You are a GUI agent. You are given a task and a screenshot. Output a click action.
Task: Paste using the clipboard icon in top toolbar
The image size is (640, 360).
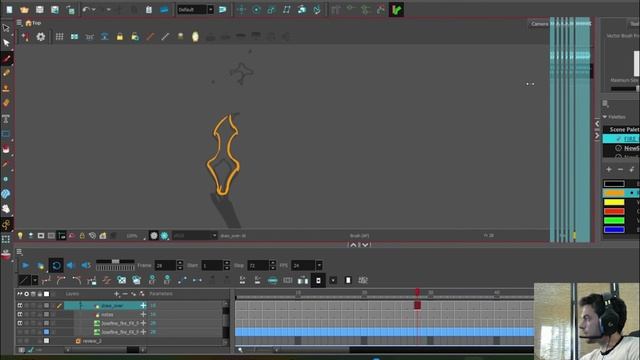(149, 9)
